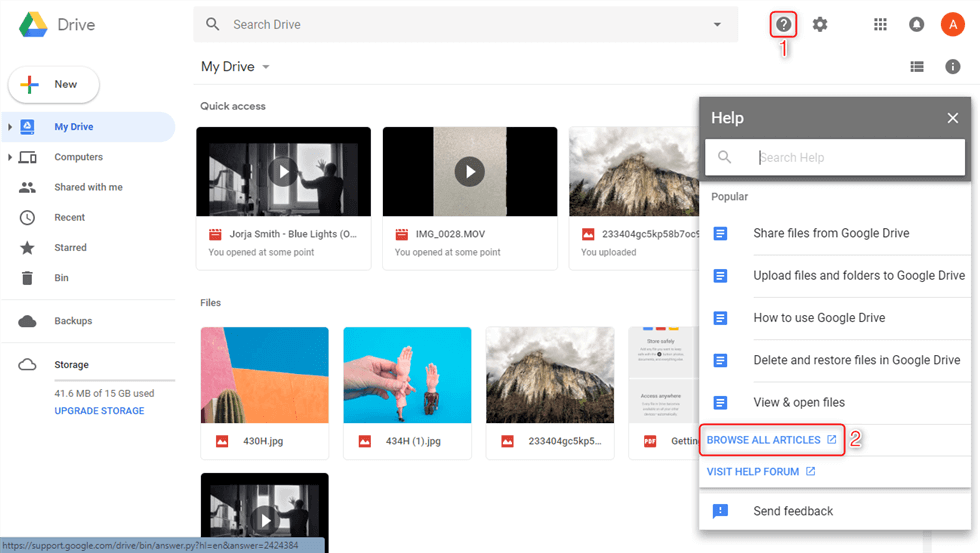This screenshot has width=980, height=553.
Task: Play the IMG_0028.MOV video thumbnail
Action: coord(469,172)
